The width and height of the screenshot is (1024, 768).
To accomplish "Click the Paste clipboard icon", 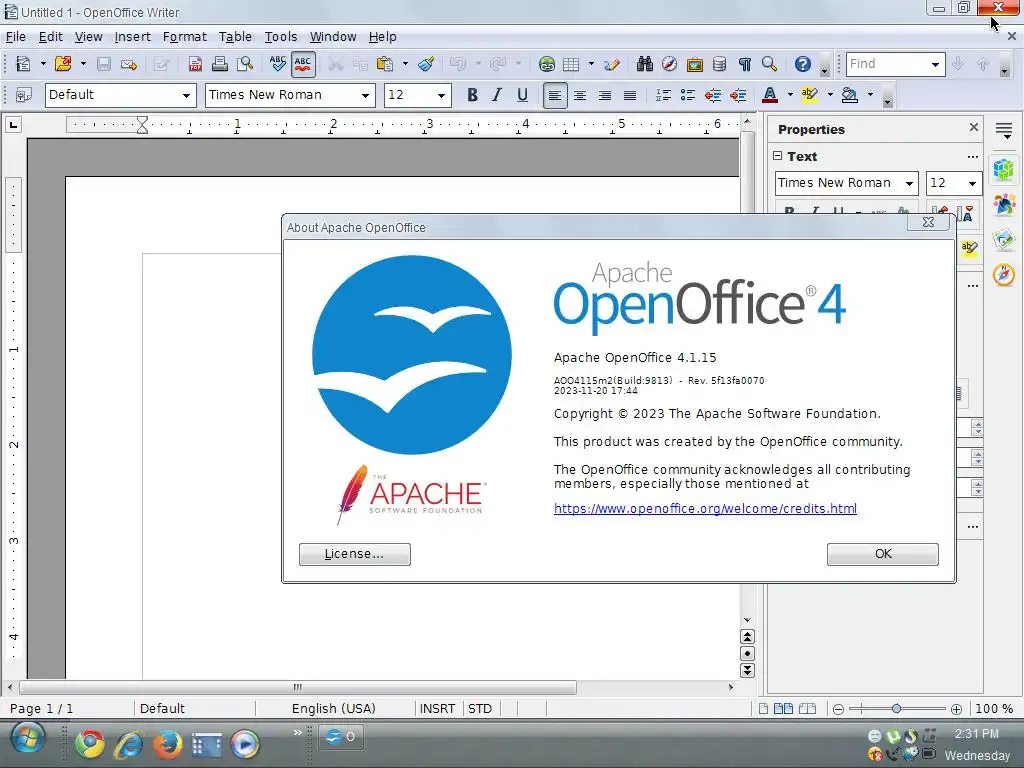I will (385, 64).
